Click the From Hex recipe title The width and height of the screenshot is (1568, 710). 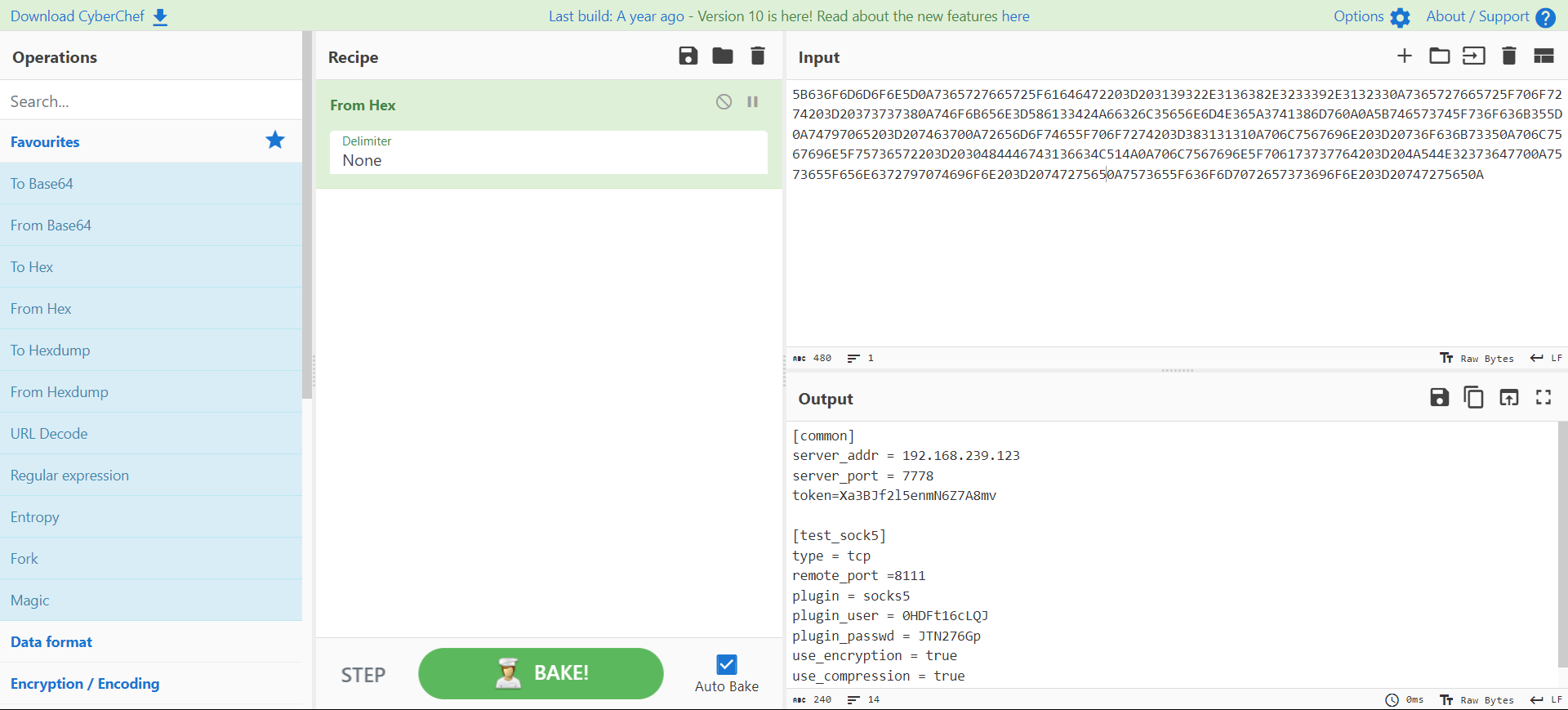[x=363, y=105]
